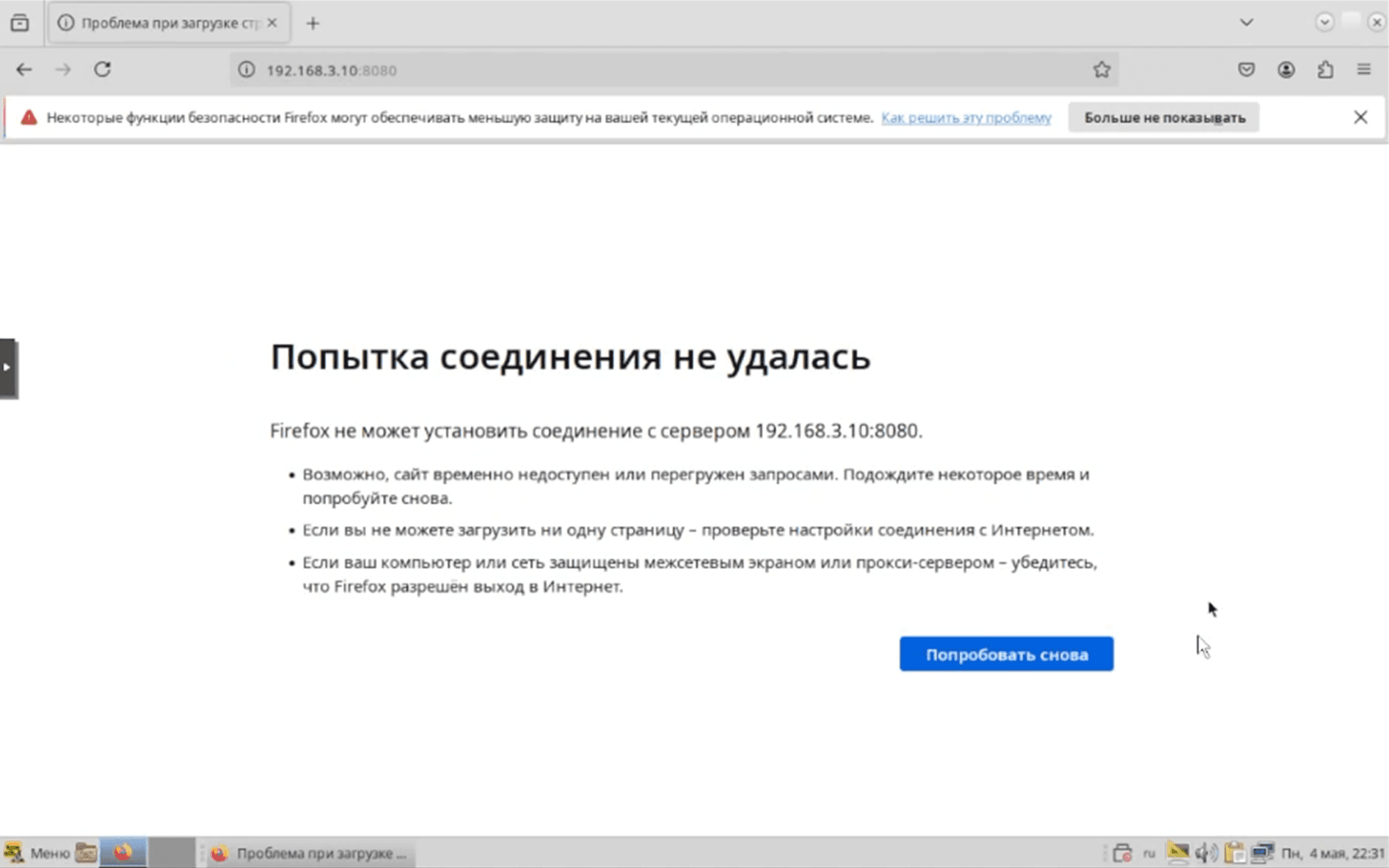
Task: Switch to the empty workspace in the pager
Action: click(x=172, y=853)
